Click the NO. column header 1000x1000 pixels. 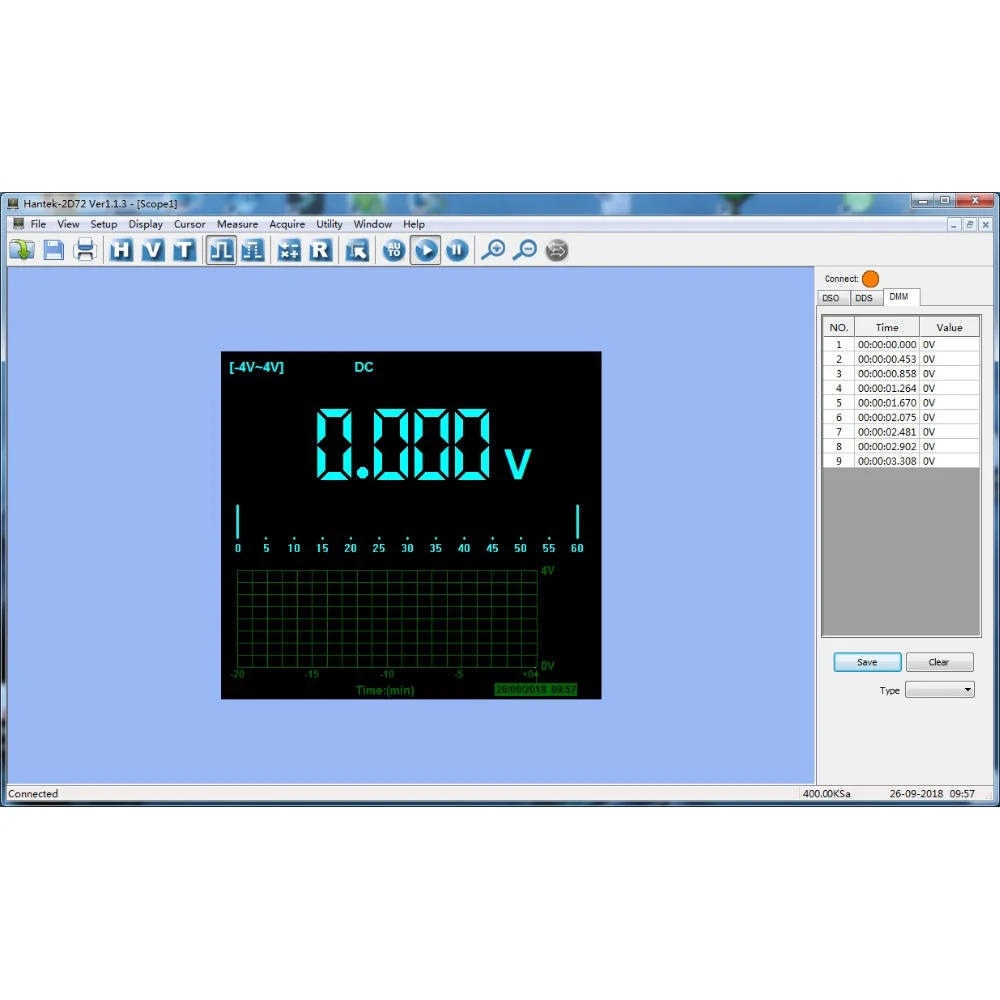[x=839, y=327]
